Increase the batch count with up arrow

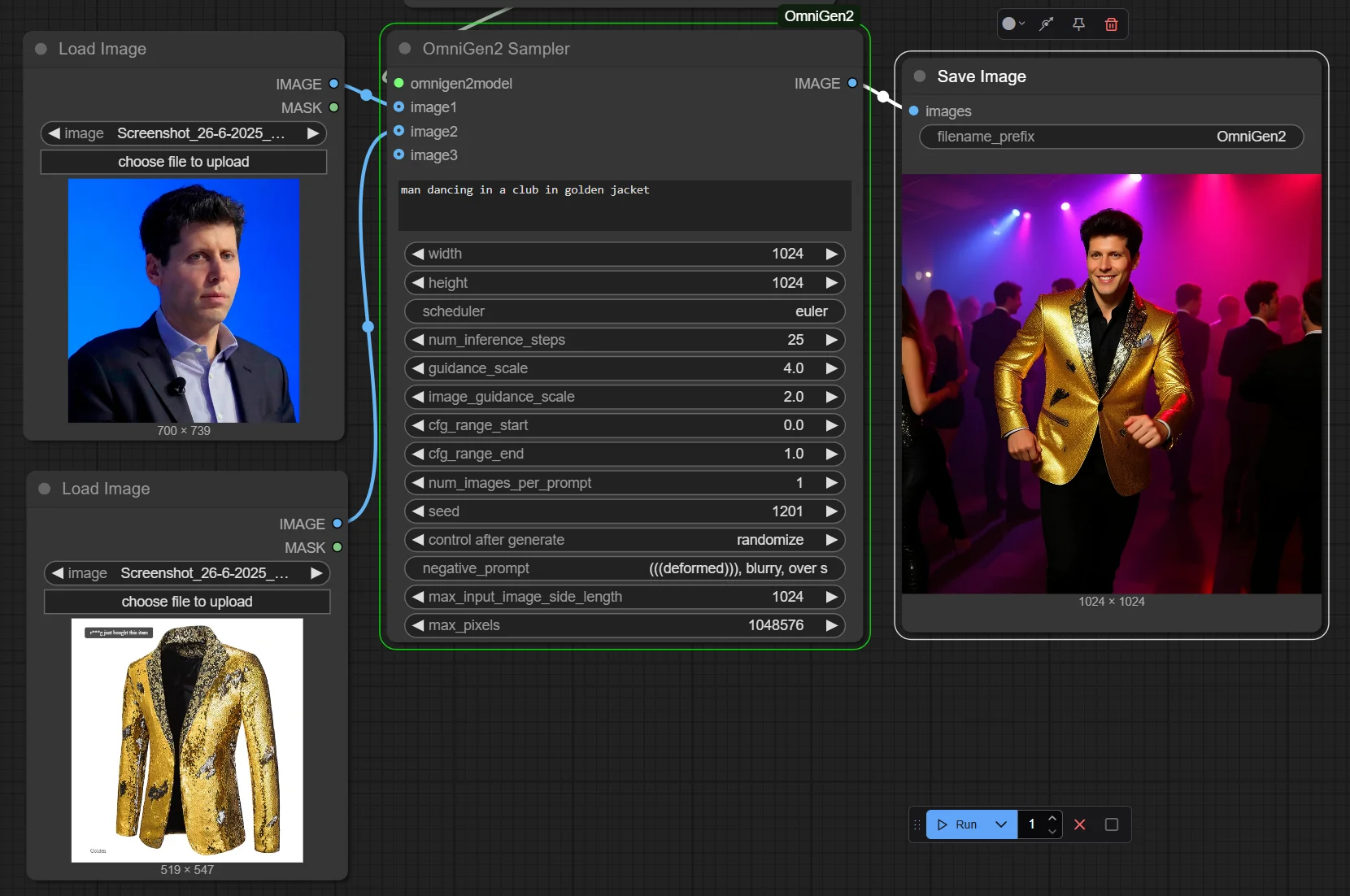tap(1052, 818)
